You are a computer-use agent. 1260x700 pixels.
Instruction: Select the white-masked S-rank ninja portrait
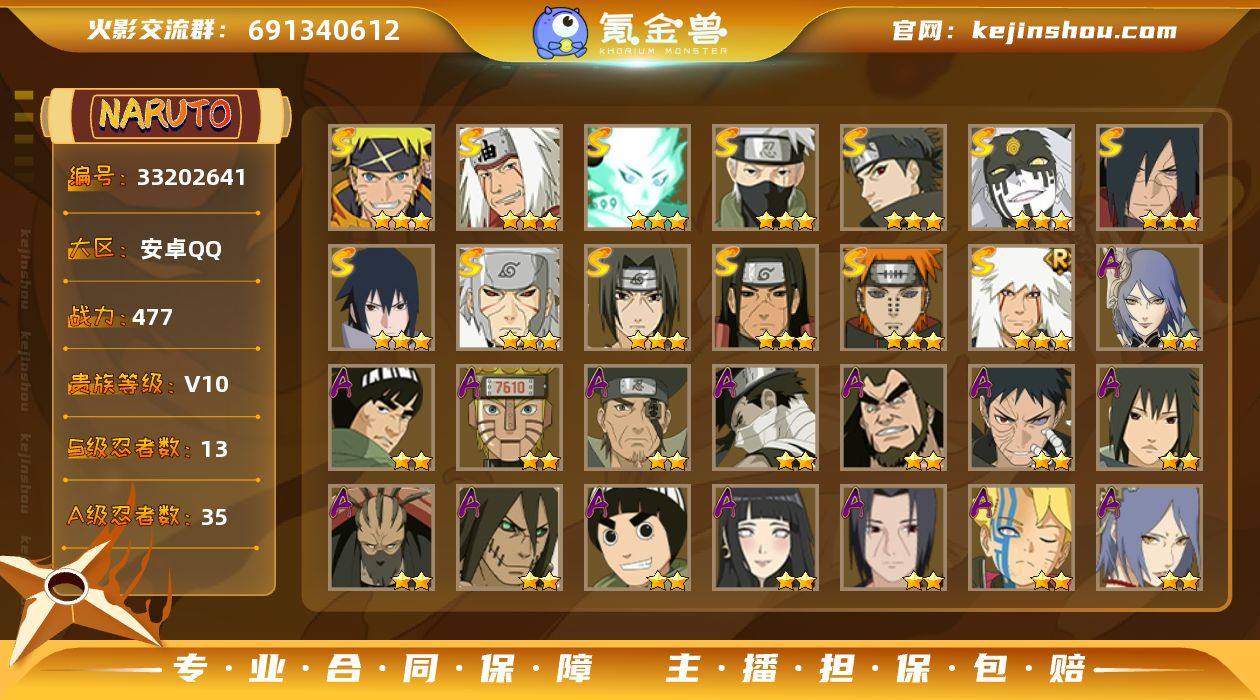[x=1021, y=178]
